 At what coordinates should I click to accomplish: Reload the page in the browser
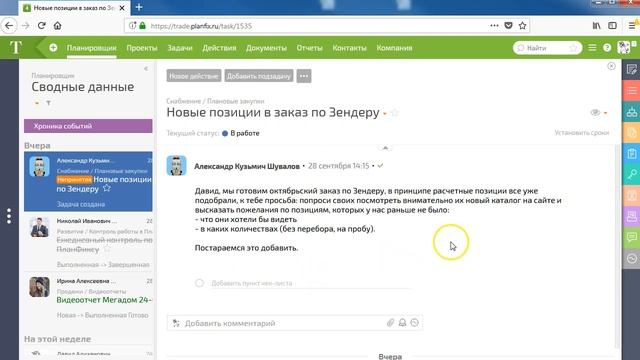tap(41, 25)
